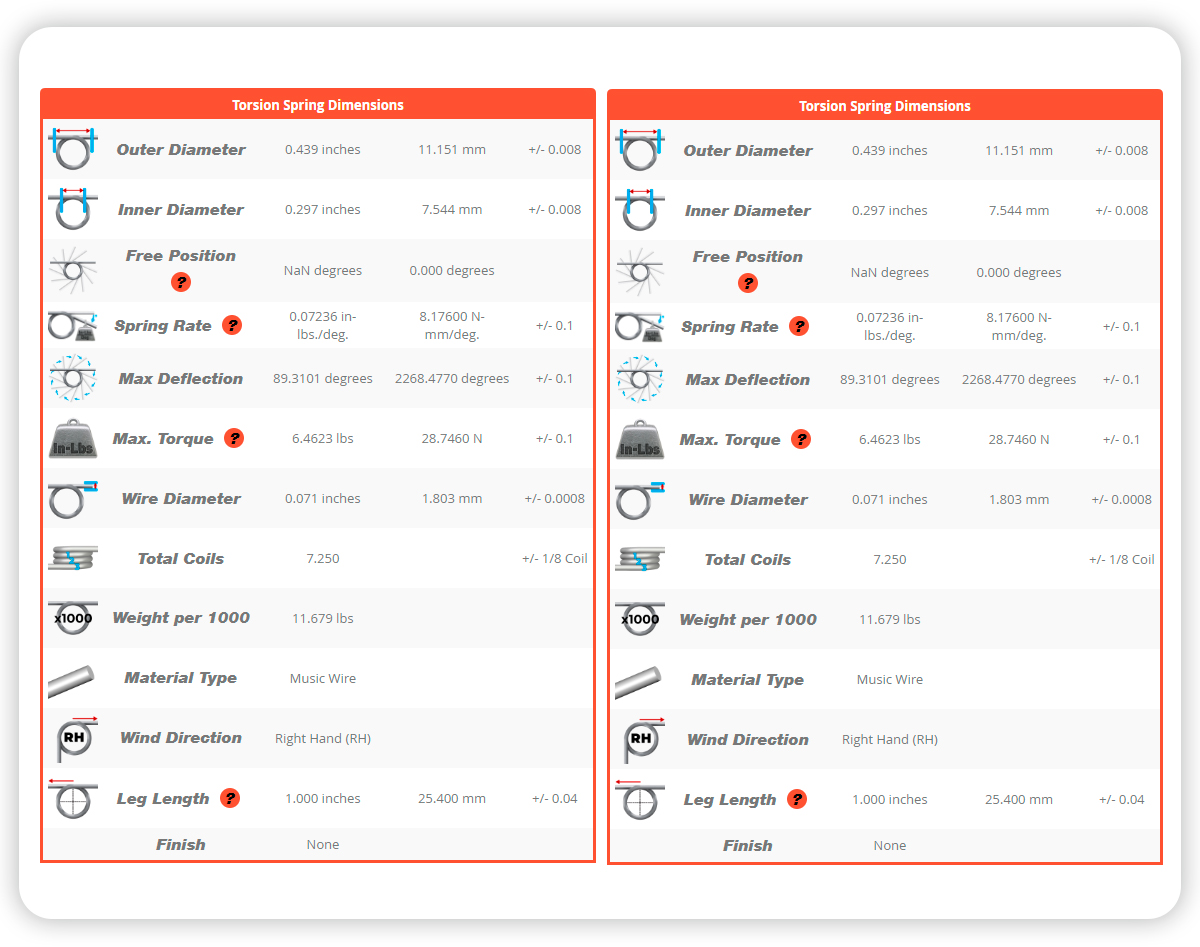1200x947 pixels.
Task: Open the Max Torque help tooltip
Action: (x=234, y=438)
